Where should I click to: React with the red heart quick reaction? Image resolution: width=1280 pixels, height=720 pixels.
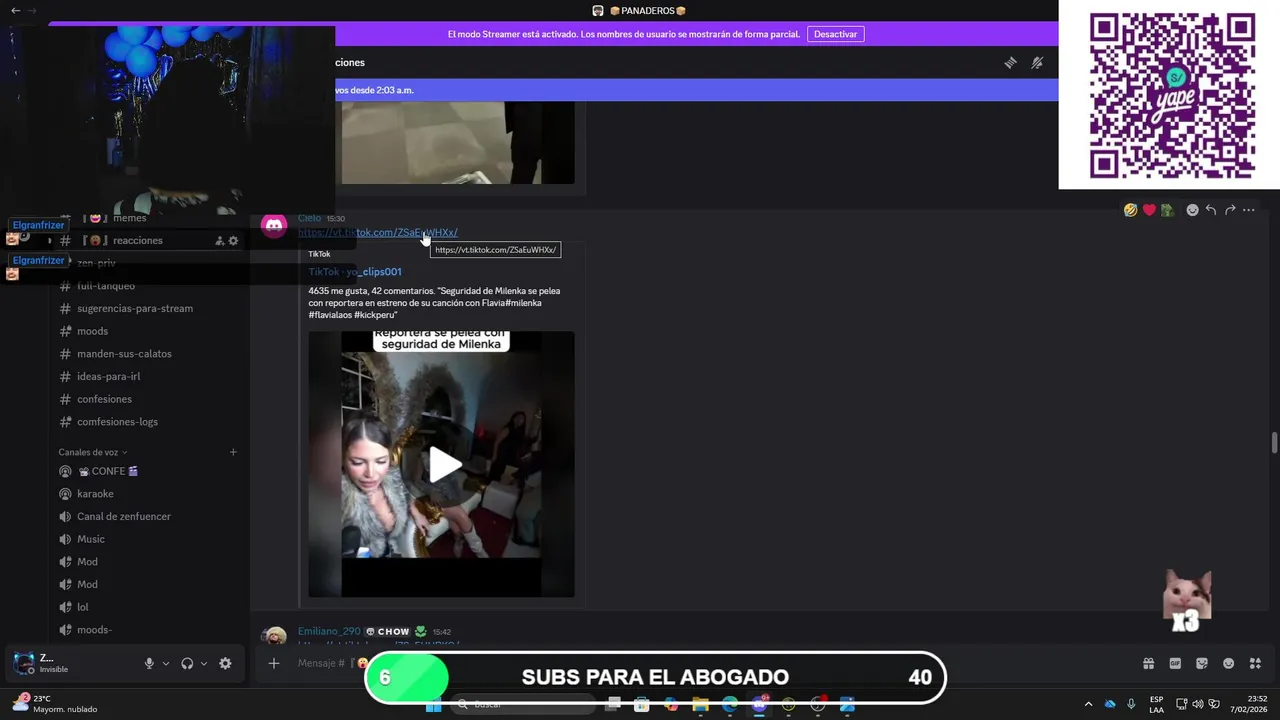[x=1149, y=210]
